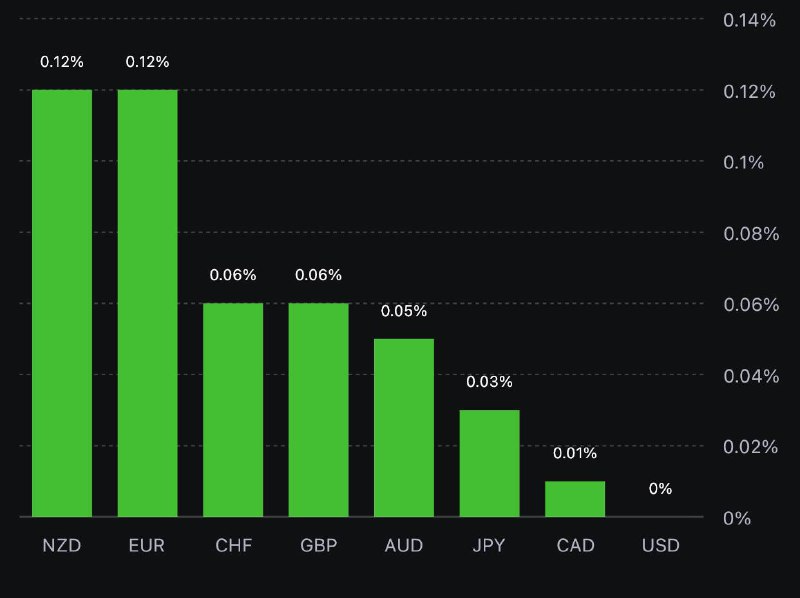This screenshot has height=598, width=800.
Task: Click the short CAD bar
Action: pos(575,498)
